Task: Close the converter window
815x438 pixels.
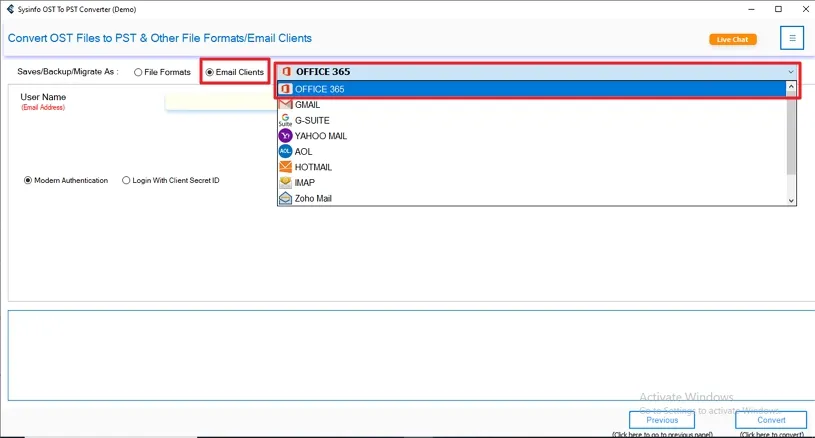Action: click(805, 9)
